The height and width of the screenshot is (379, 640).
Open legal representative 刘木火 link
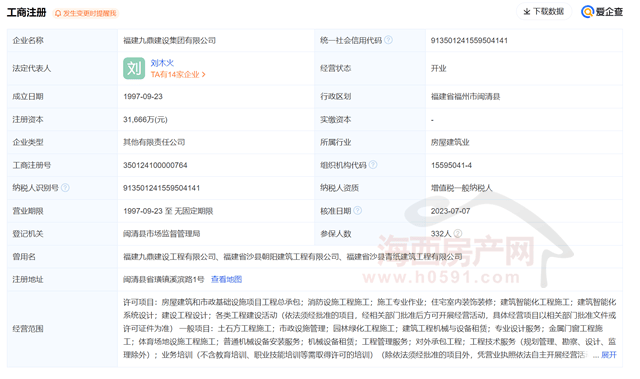(162, 63)
